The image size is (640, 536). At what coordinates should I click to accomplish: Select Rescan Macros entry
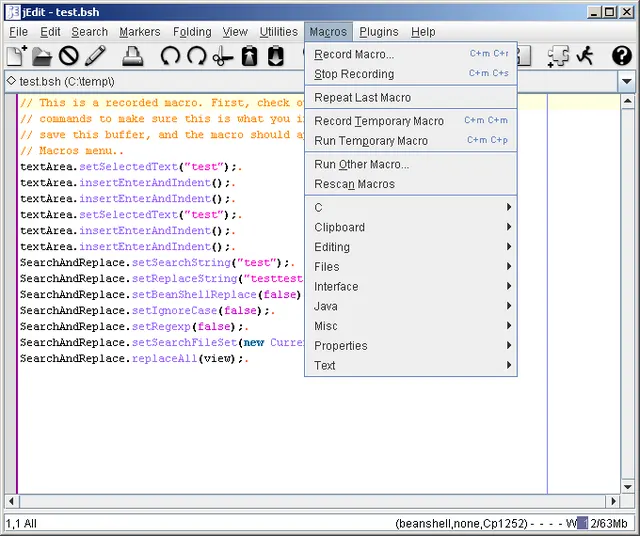tap(411, 184)
